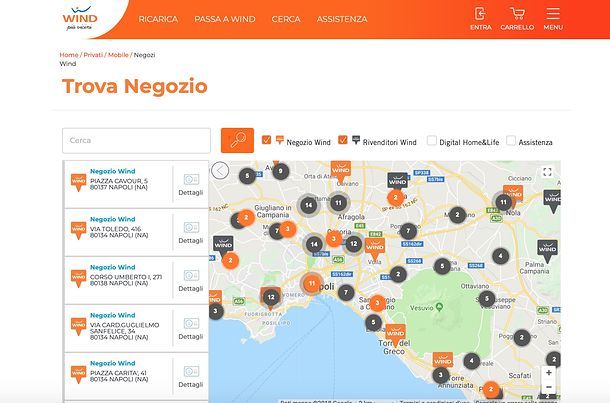Click the orange Wind pin near Volla
Viewport: 610px width, 403px height.
[375, 249]
